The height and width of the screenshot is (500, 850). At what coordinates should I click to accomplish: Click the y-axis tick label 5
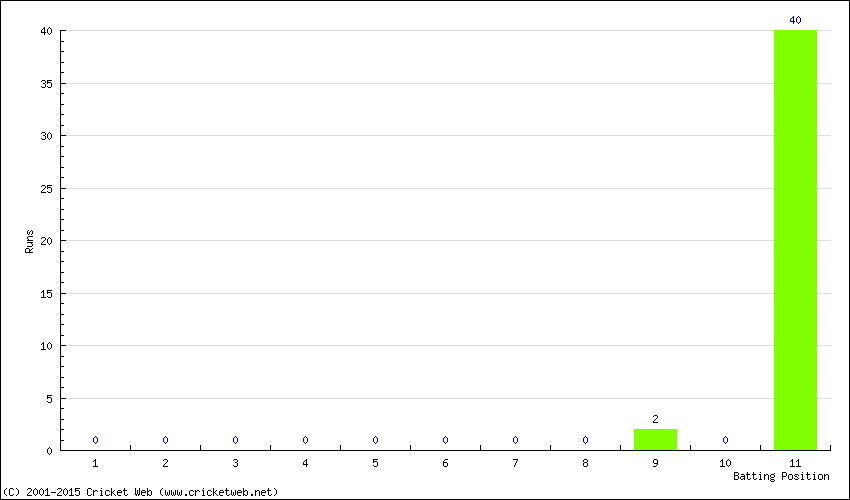[49, 399]
